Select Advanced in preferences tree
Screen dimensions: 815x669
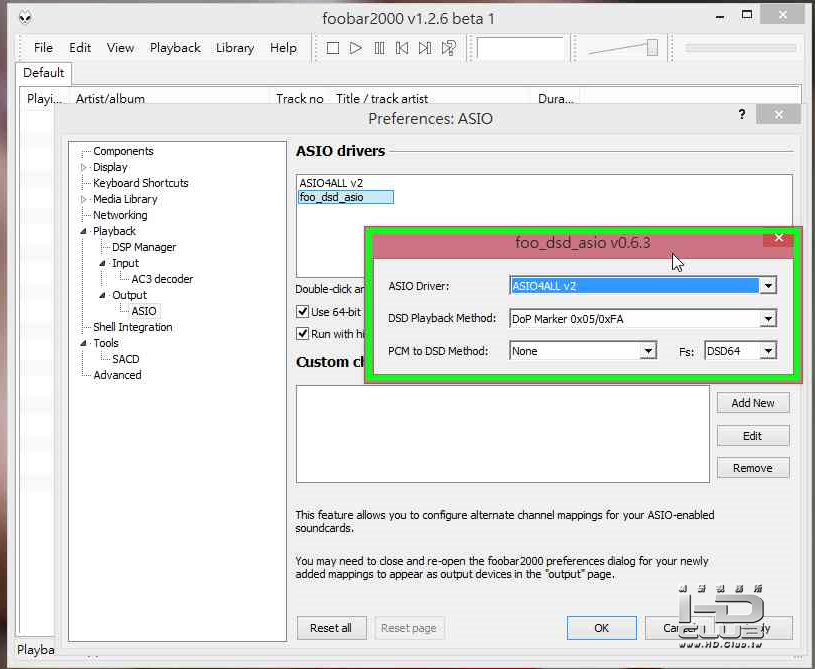coord(117,375)
